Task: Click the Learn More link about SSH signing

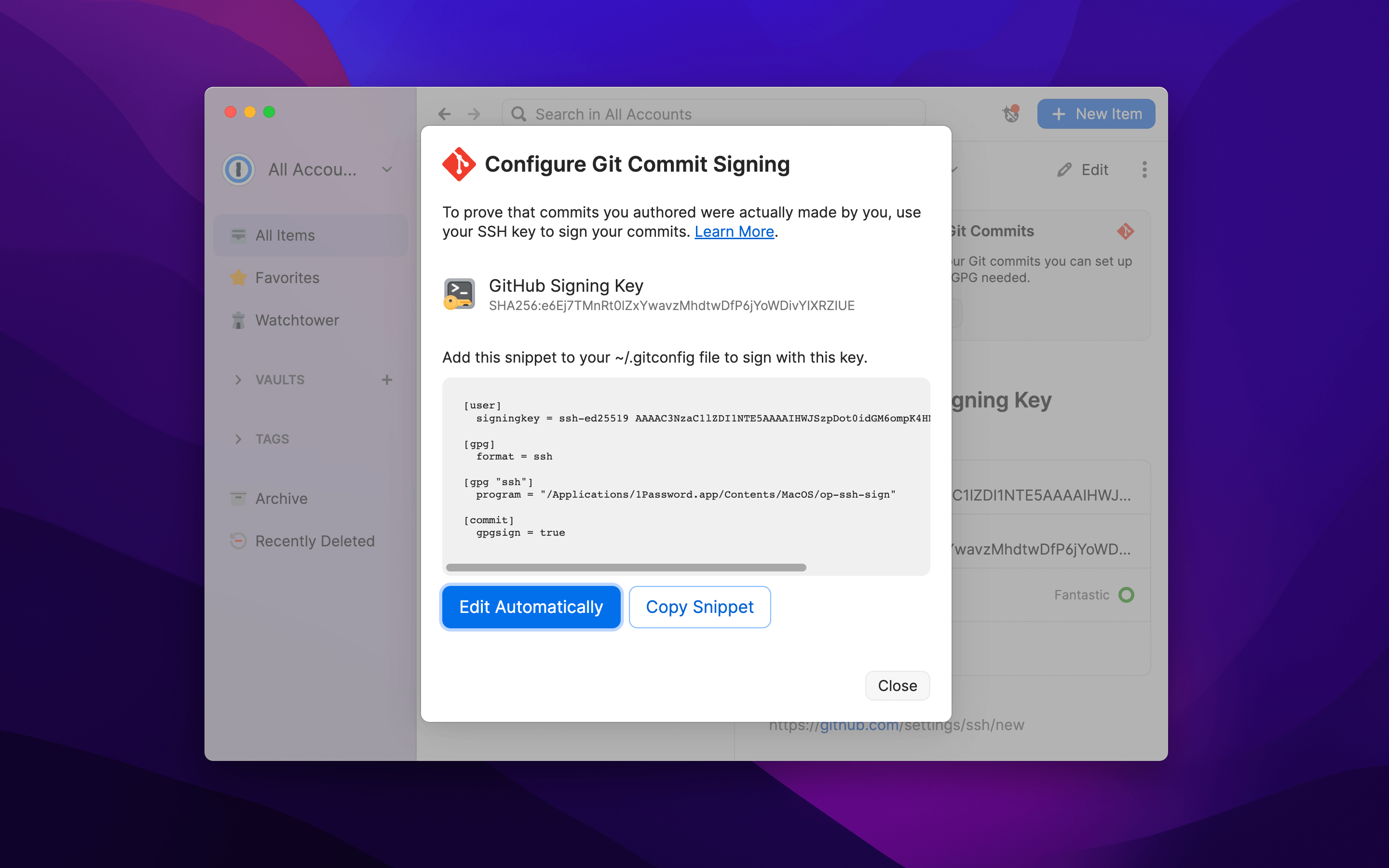Action: pyautogui.click(x=735, y=231)
